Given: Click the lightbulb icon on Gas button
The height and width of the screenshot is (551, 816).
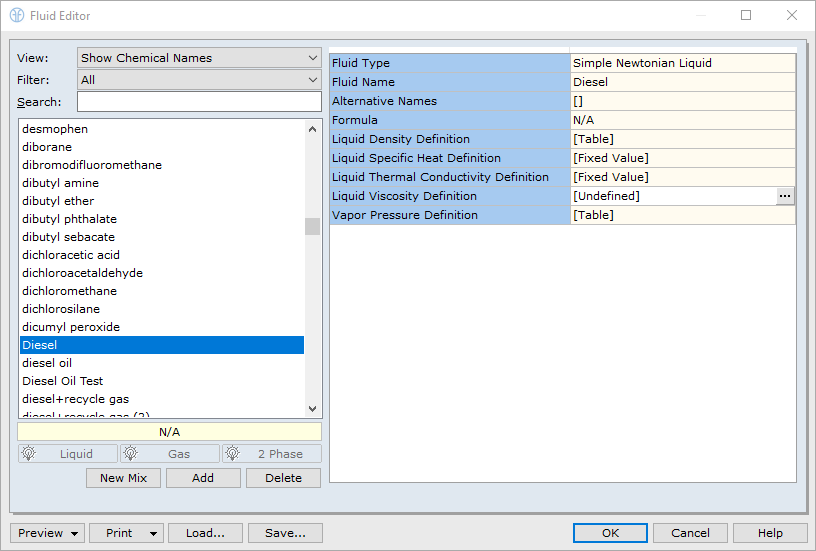Looking at the screenshot, I should pos(131,454).
